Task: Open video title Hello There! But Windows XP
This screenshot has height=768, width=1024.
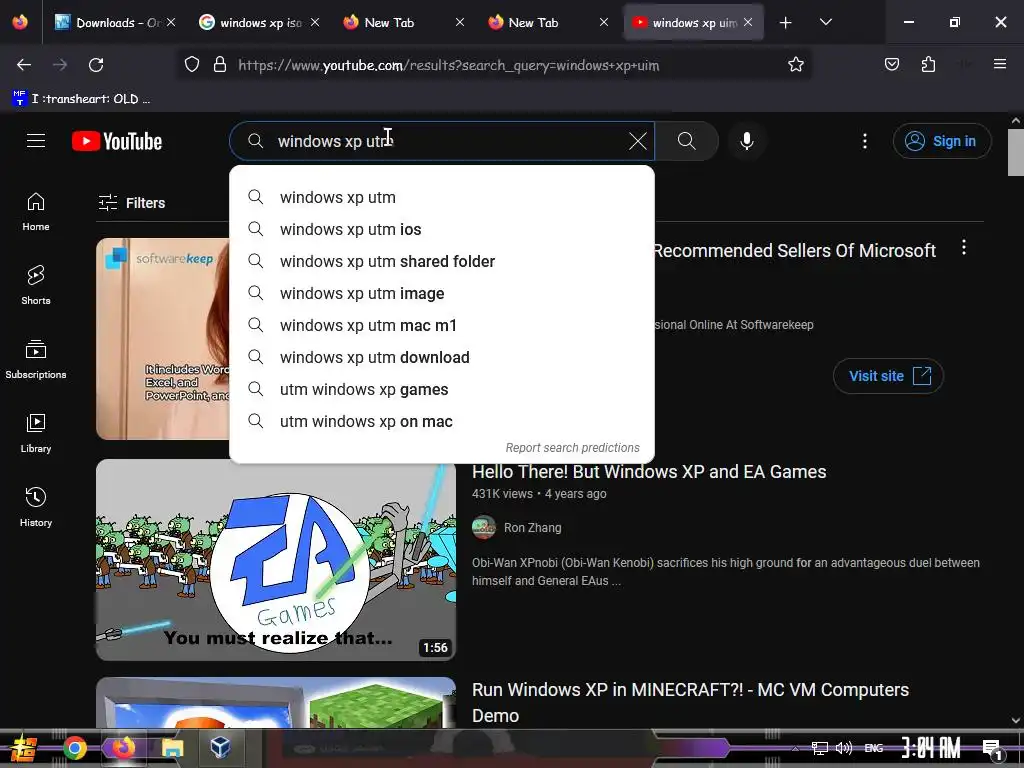Action: (x=649, y=472)
